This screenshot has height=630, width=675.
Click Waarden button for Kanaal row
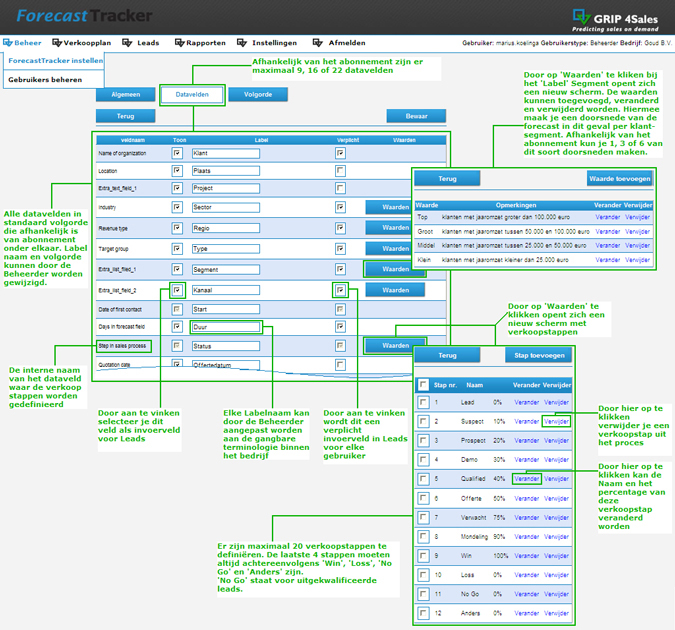(395, 290)
